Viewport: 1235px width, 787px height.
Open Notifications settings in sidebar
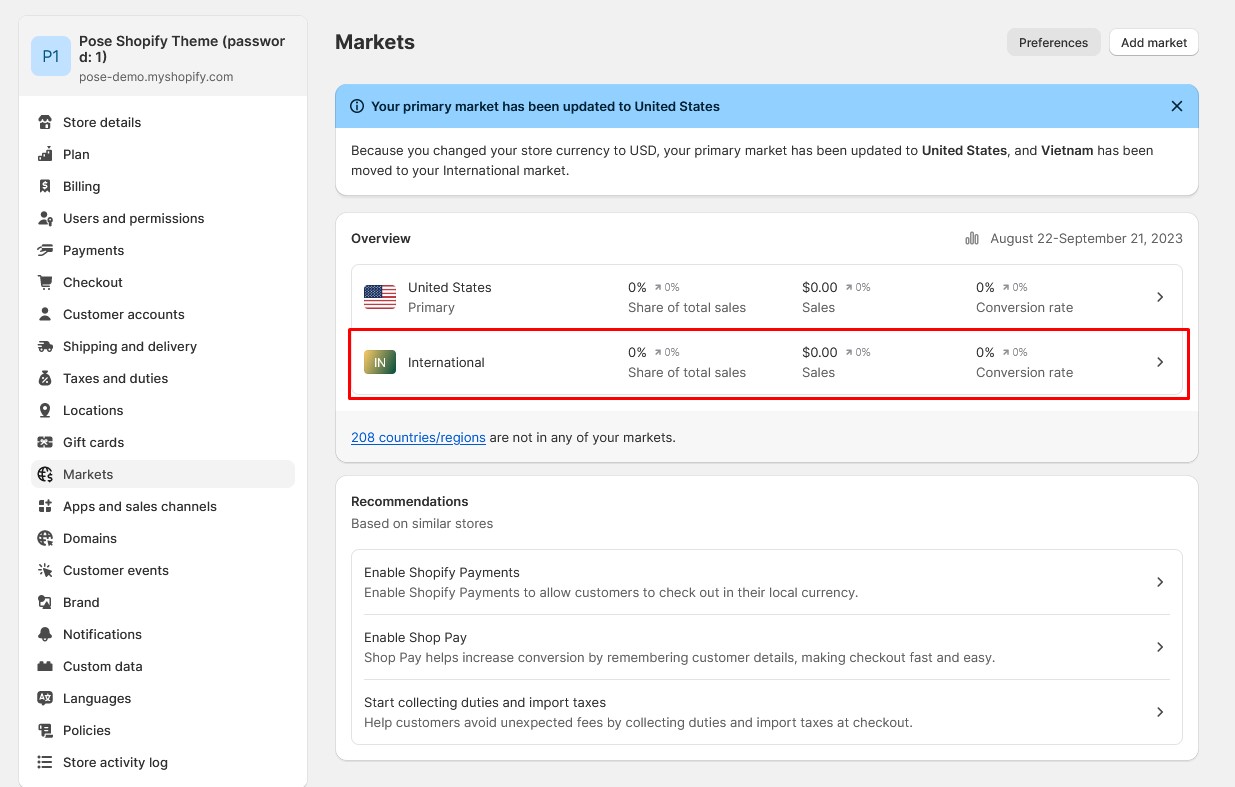click(x=163, y=634)
